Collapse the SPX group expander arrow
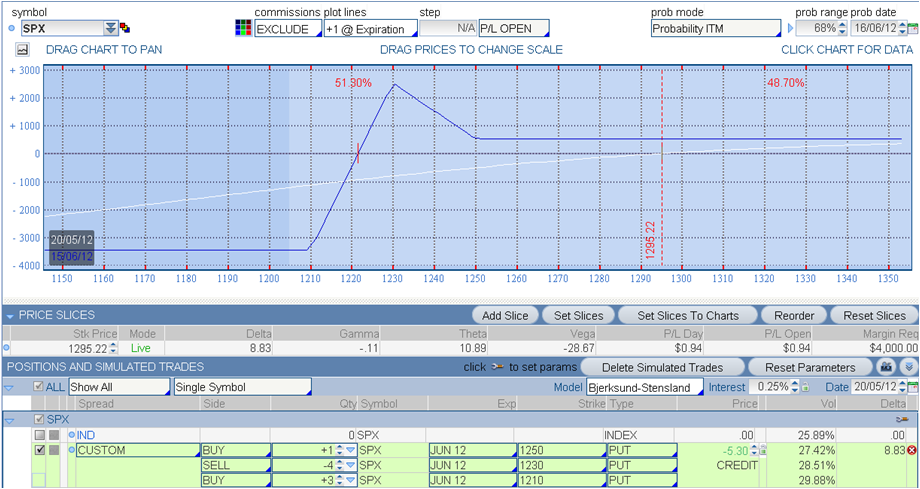Image resolution: width=920 pixels, height=489 pixels. (9, 420)
